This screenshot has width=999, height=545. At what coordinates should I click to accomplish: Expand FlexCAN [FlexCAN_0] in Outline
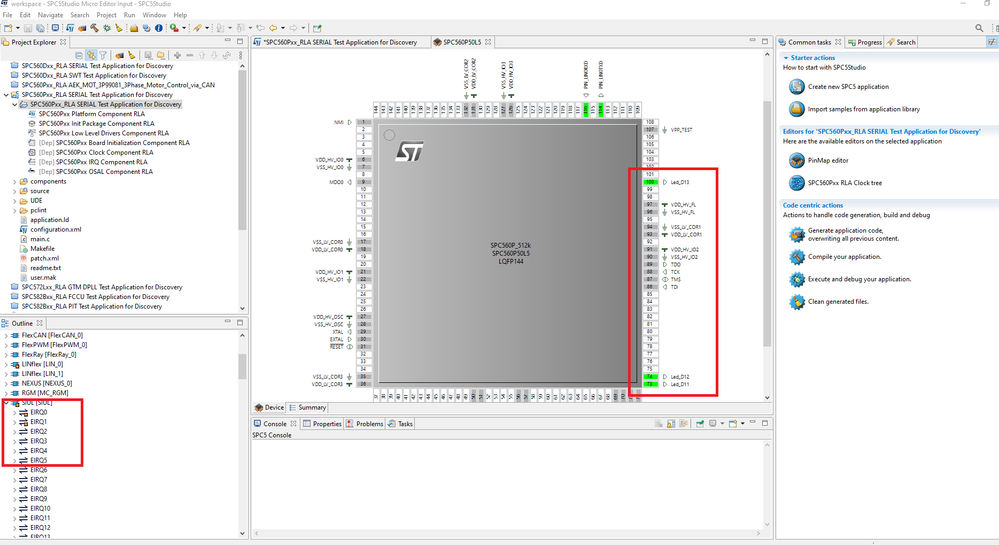click(6, 335)
